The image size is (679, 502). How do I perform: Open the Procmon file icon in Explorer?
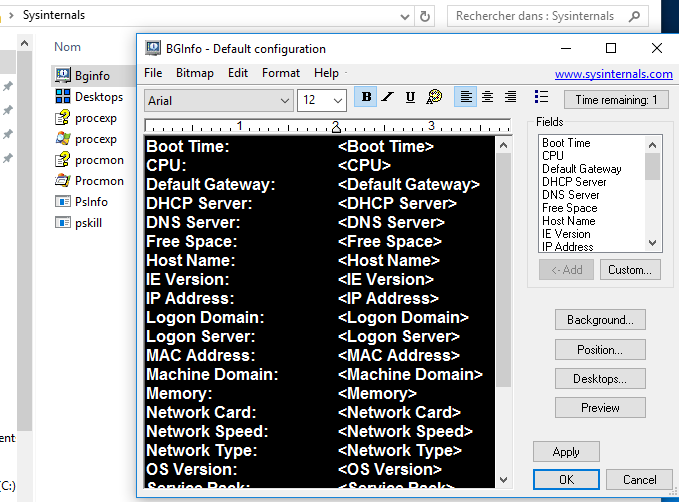(x=62, y=181)
